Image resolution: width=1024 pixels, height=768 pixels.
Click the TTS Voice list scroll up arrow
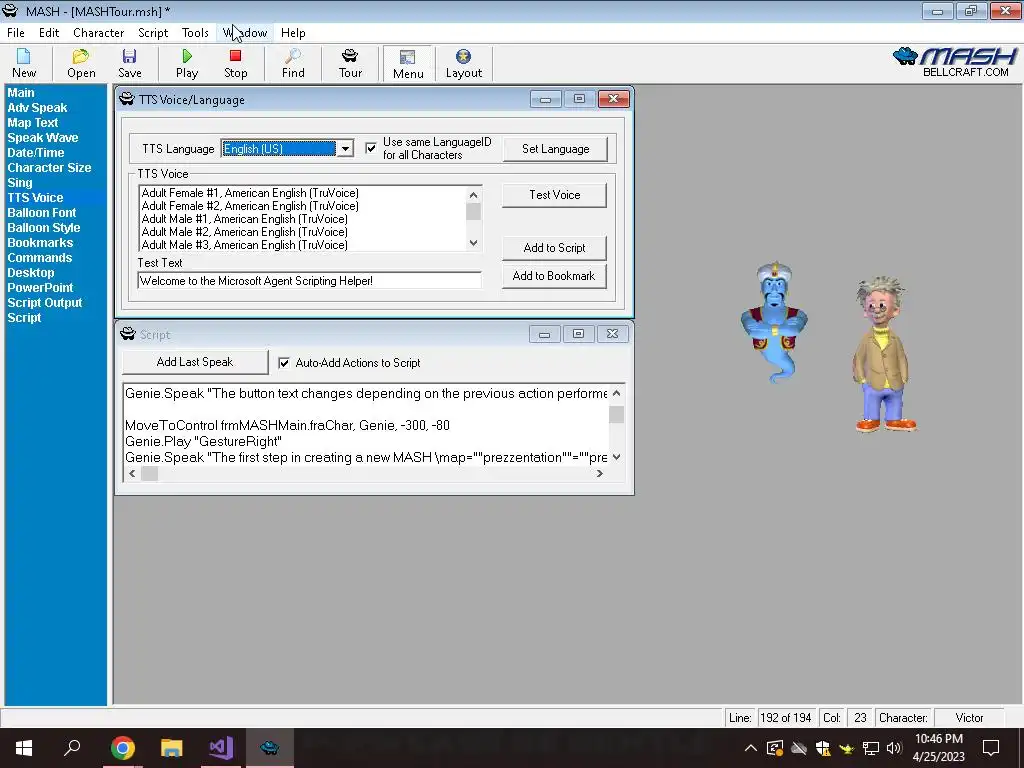[473, 195]
